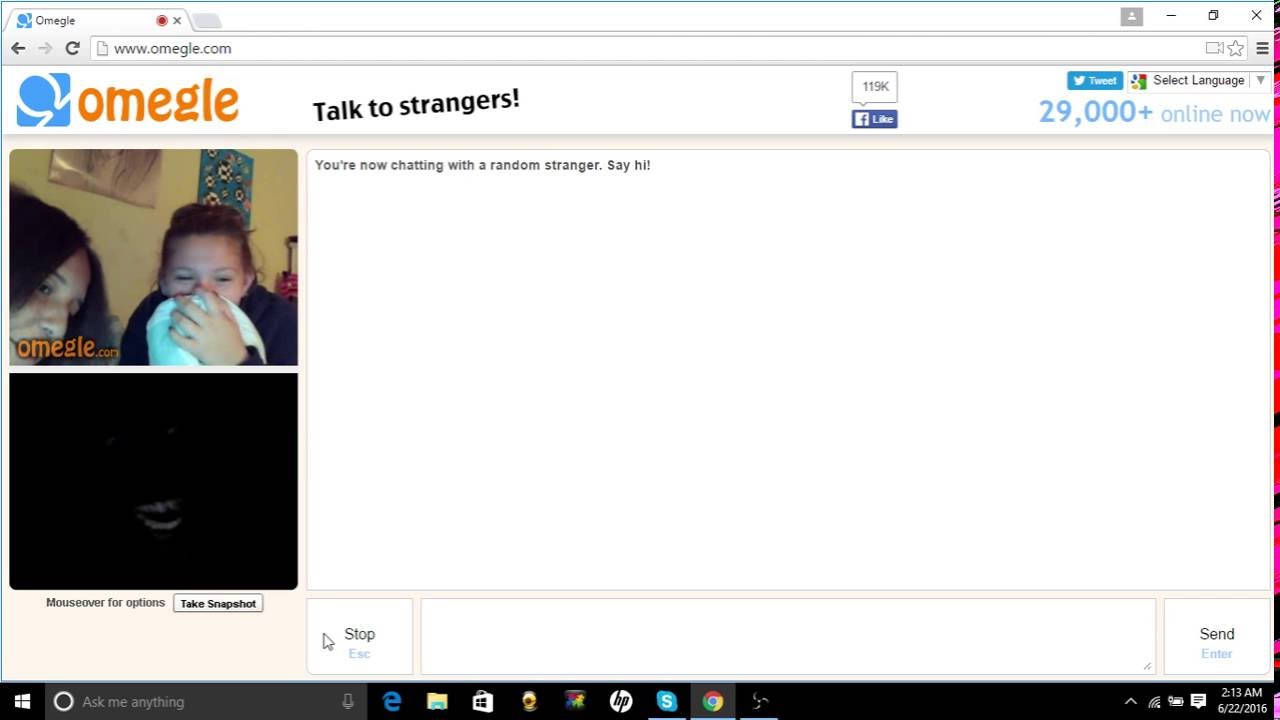The width and height of the screenshot is (1280, 720).
Task: Click the Tweet button
Action: pos(1095,81)
